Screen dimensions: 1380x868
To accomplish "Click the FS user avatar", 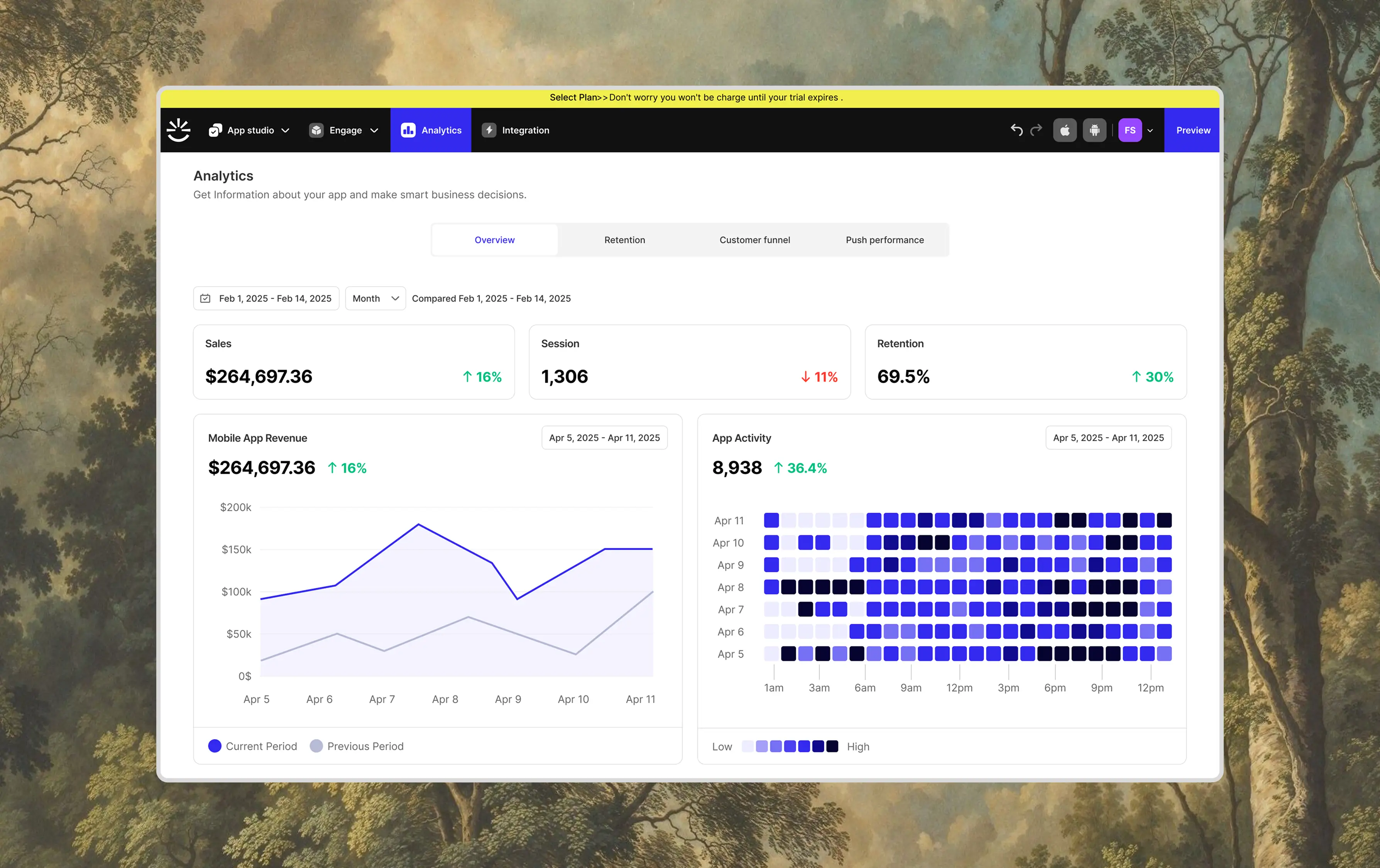I will [x=1130, y=130].
